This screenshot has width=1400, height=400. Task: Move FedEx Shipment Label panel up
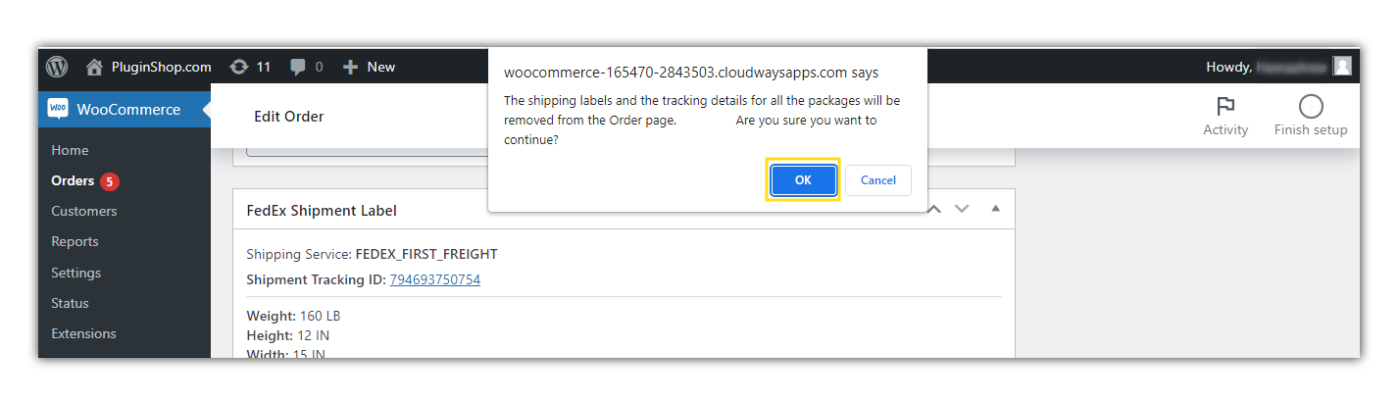935,209
